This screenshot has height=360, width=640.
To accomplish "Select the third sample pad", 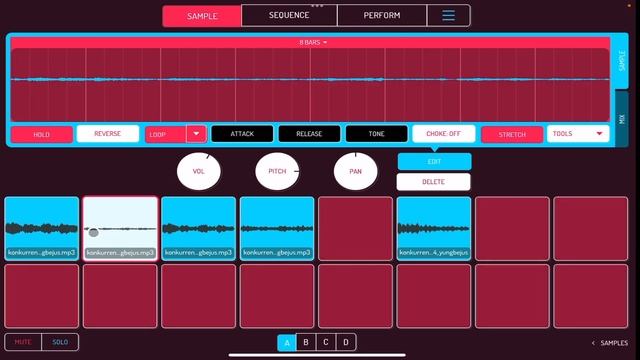I will pos(198,229).
